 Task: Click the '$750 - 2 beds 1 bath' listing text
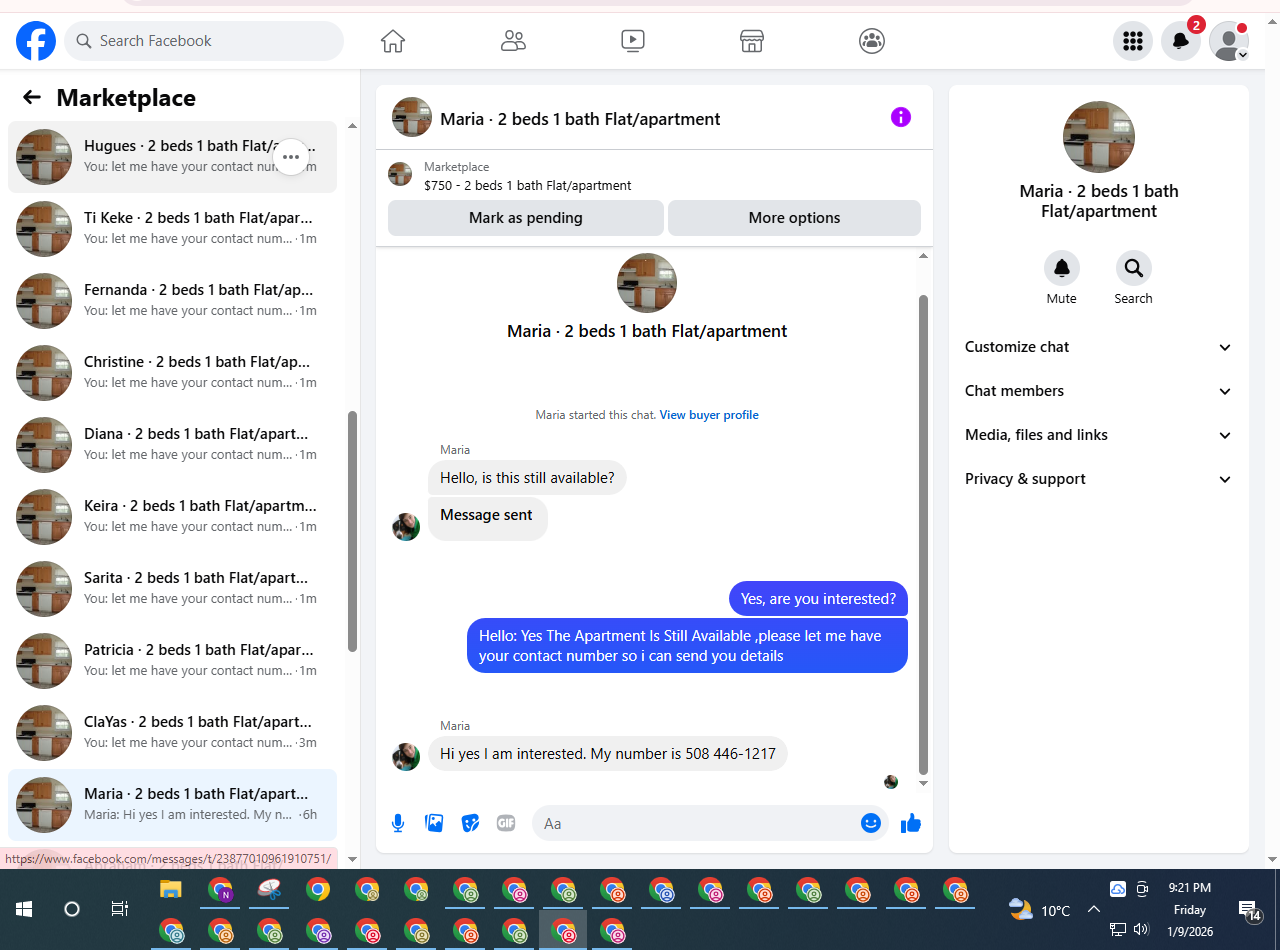528,185
